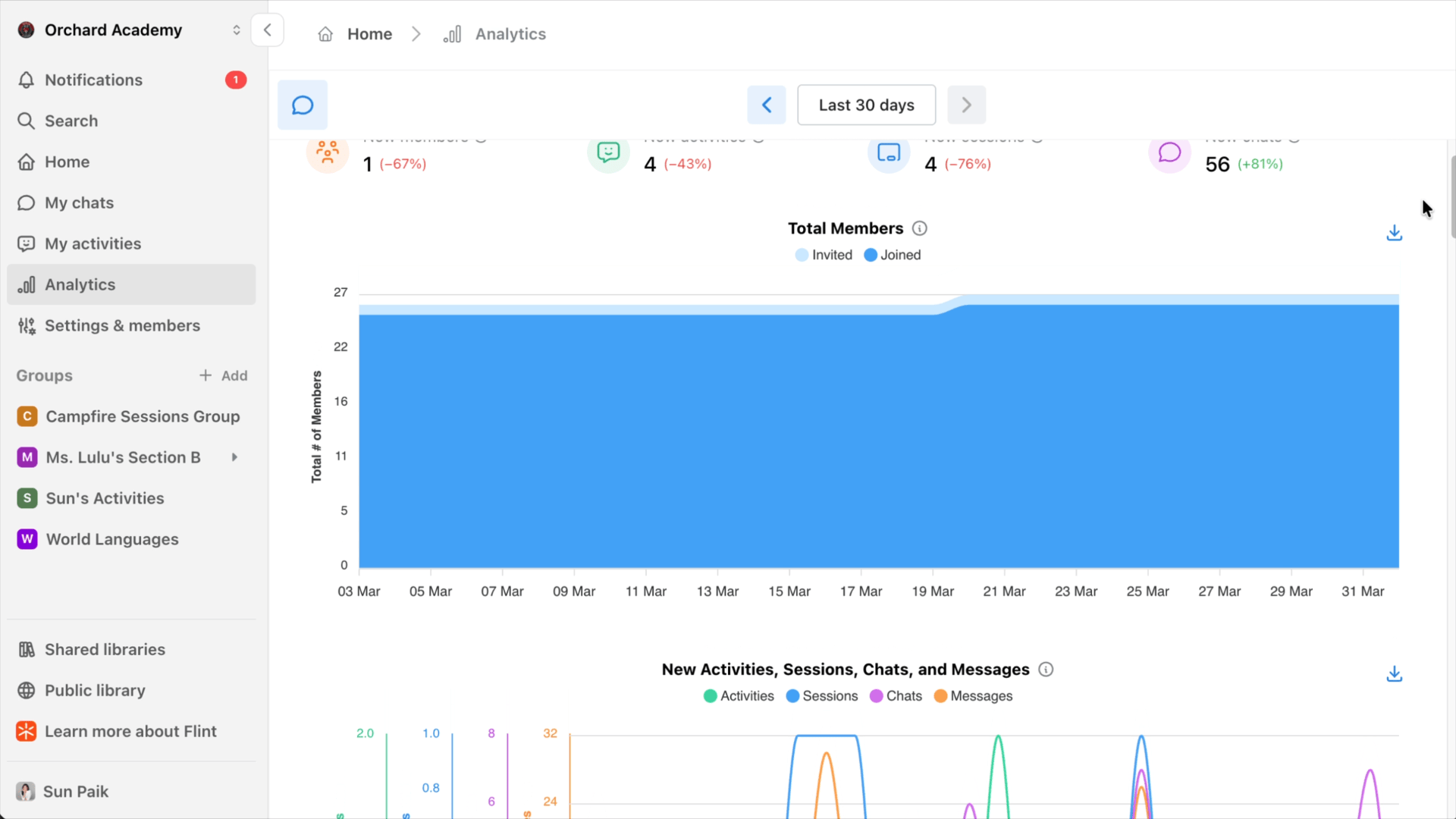Open Settings & members from the sidebar

[121, 325]
